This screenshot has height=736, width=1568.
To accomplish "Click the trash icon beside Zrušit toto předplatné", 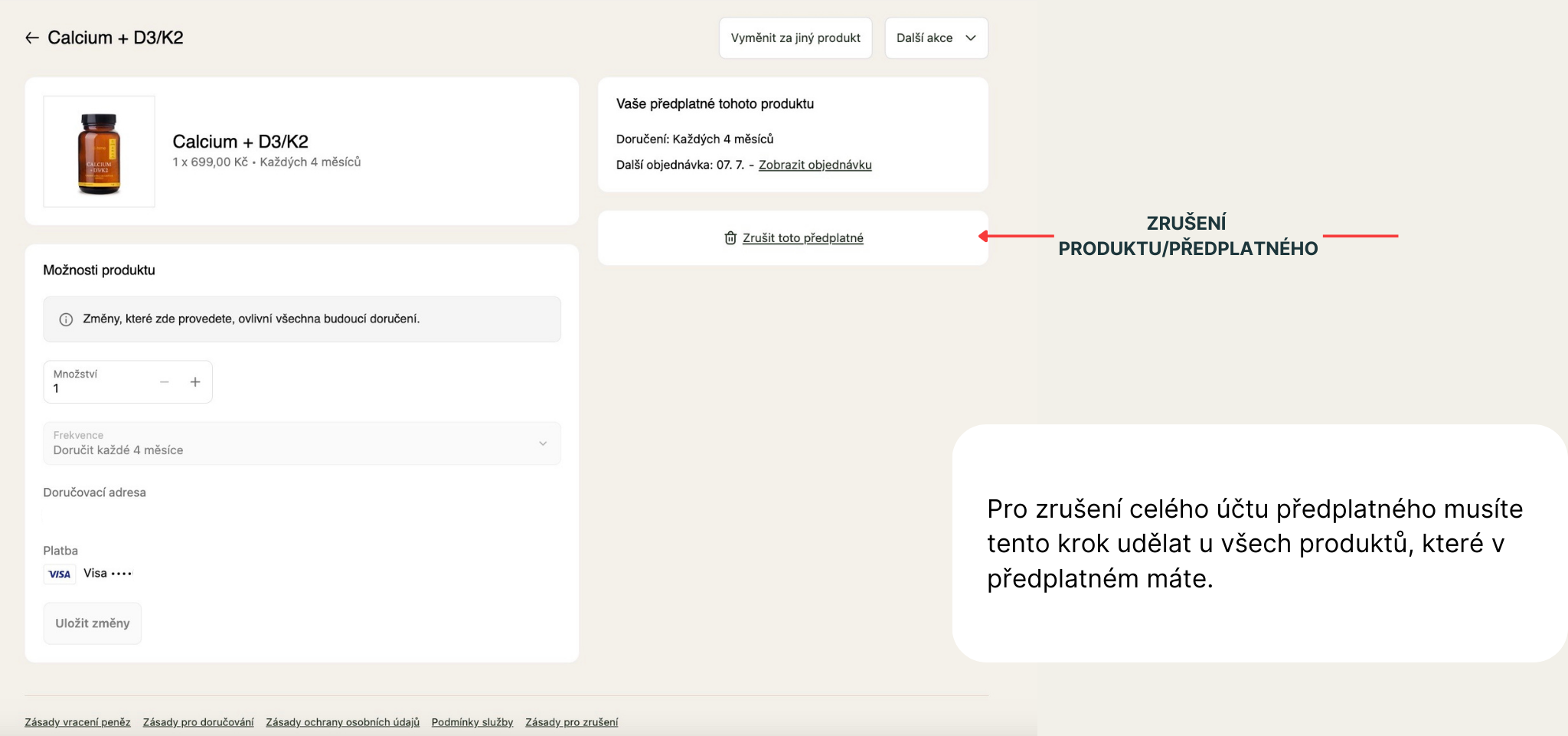I will [730, 238].
